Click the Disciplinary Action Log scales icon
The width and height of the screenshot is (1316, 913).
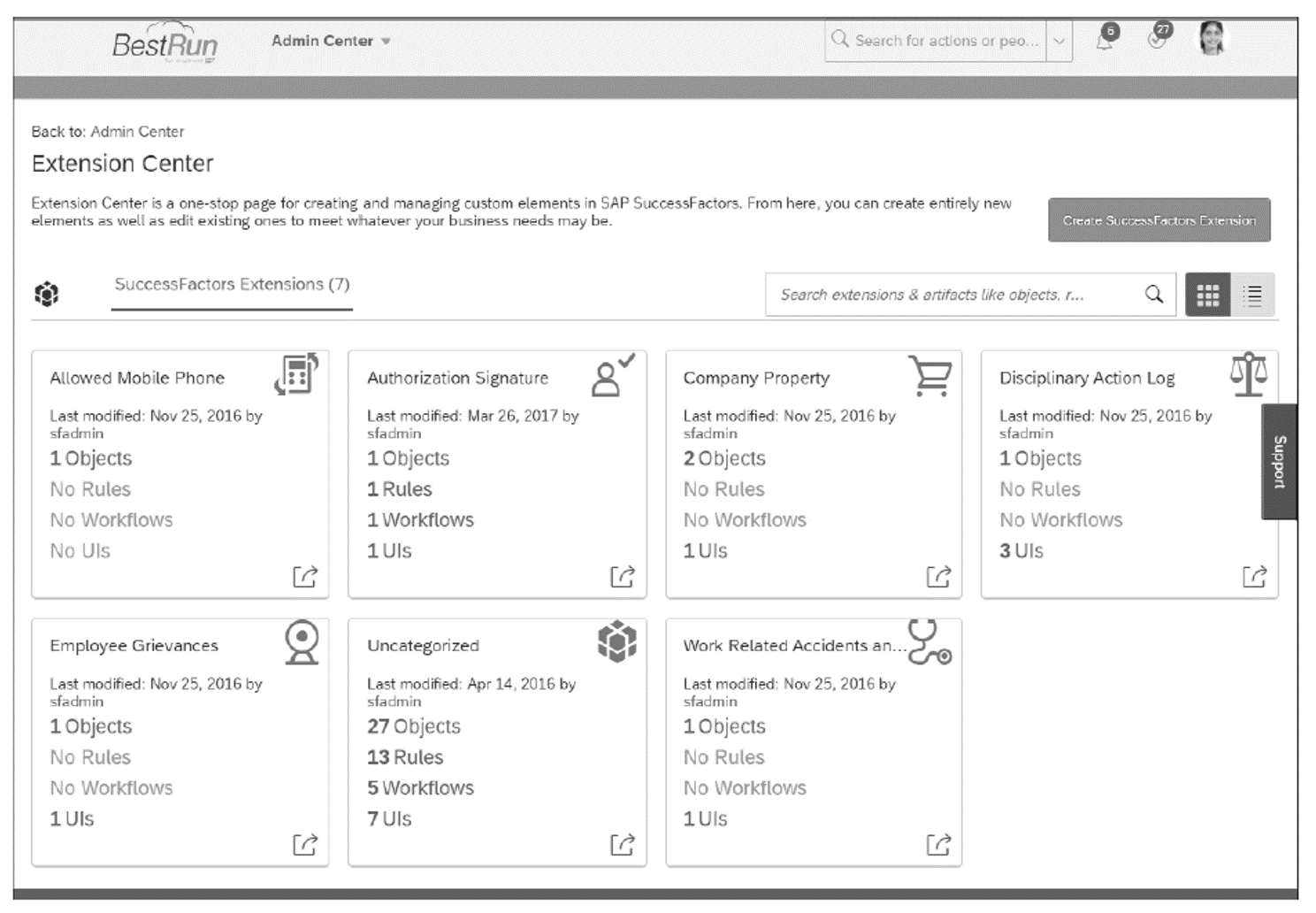1248,374
